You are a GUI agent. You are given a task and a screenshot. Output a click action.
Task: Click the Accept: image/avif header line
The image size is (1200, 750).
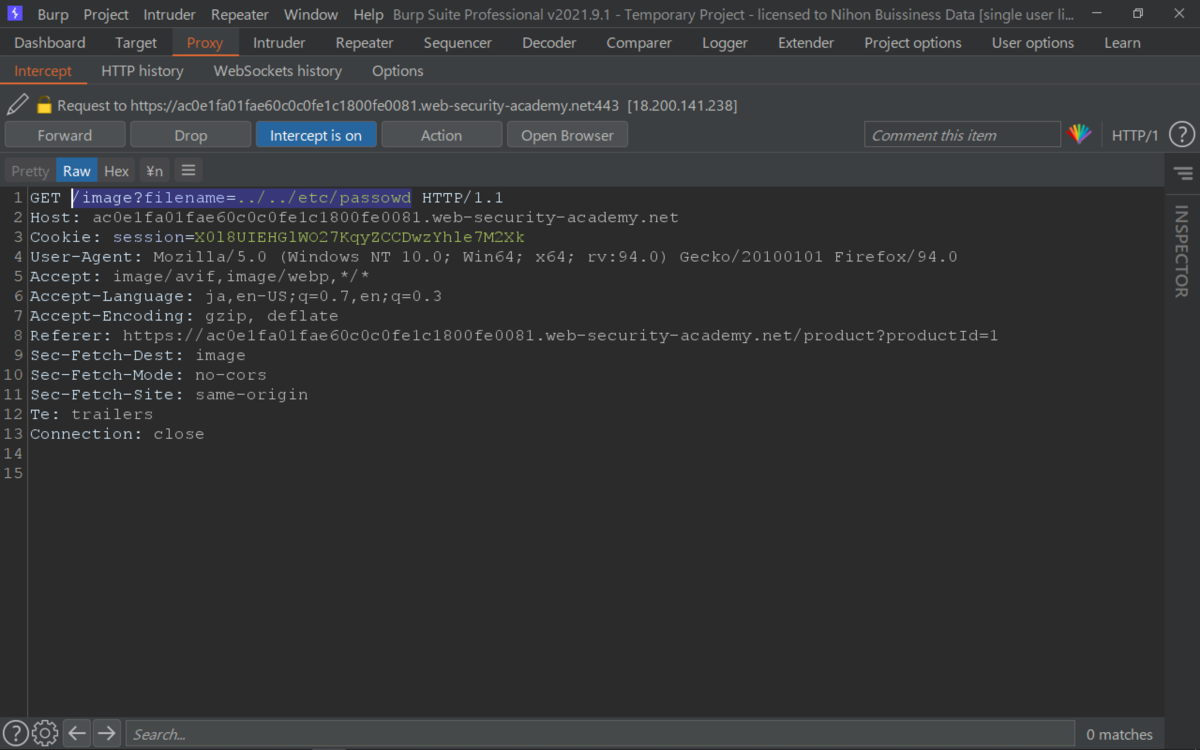[x=200, y=276]
